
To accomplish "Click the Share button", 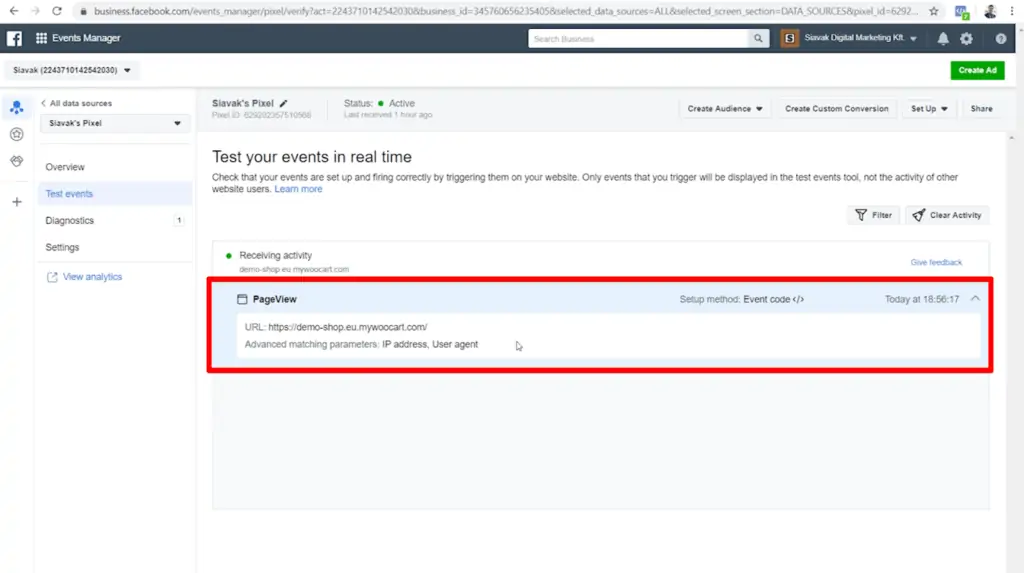I will [981, 108].
